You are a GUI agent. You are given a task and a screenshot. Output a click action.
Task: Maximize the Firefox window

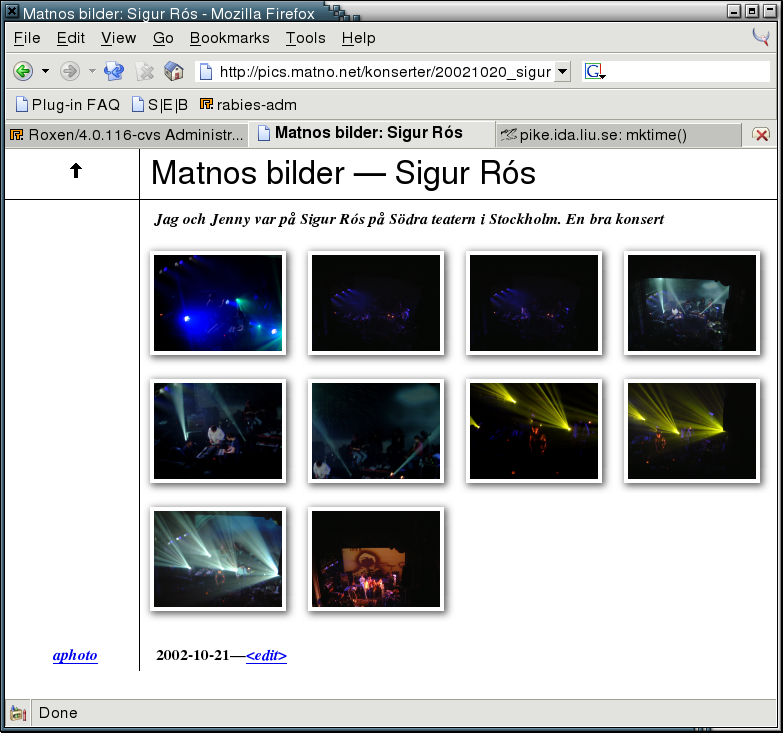tap(752, 10)
